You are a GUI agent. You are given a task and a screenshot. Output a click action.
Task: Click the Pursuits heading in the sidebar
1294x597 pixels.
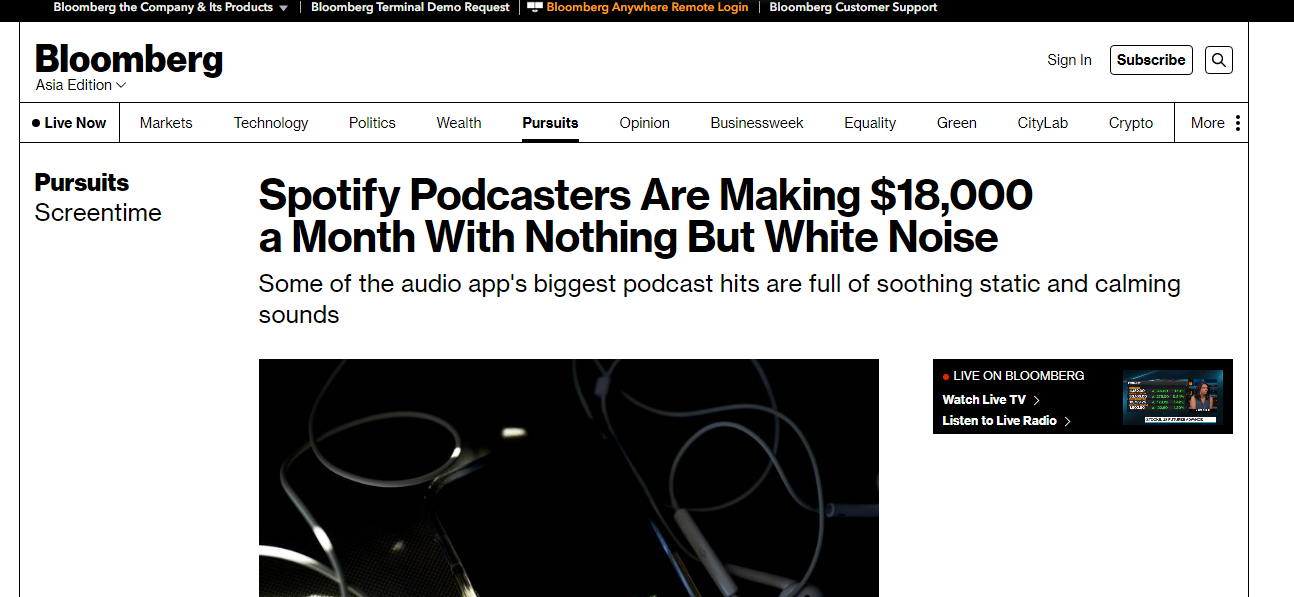[x=82, y=183]
